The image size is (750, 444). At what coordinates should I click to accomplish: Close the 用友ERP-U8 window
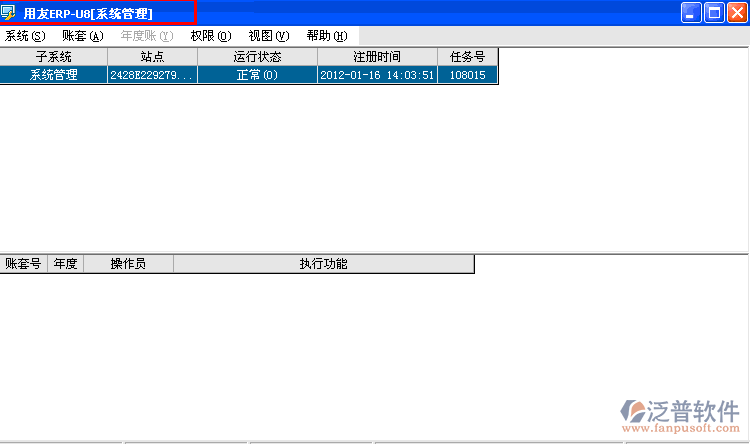737,13
